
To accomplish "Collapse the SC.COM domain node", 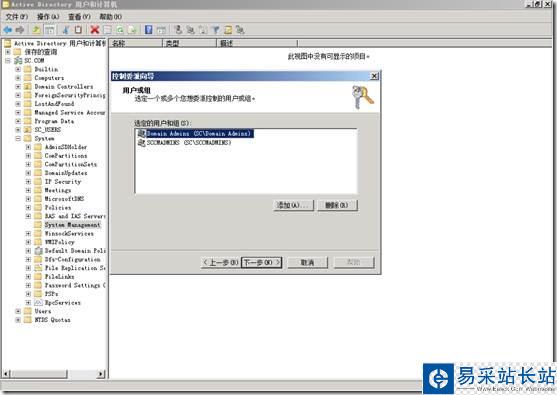I will [7, 61].
